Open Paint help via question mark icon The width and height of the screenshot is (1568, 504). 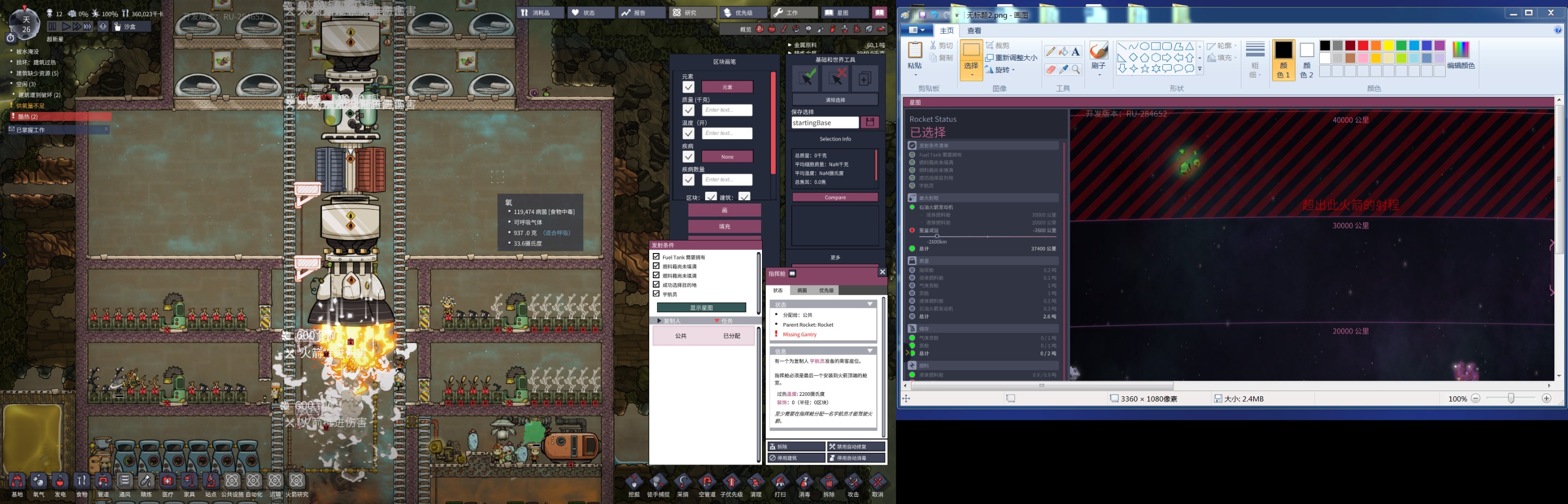(1558, 30)
